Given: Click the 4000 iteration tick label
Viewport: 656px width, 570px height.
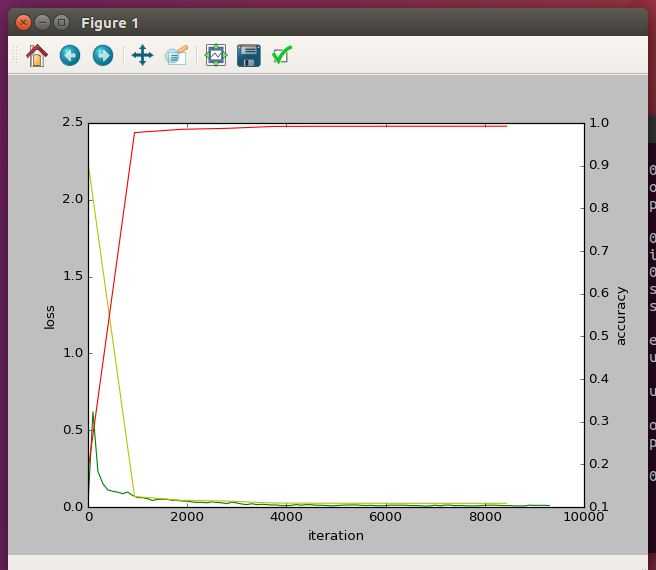Looking at the screenshot, I should coord(286,517).
